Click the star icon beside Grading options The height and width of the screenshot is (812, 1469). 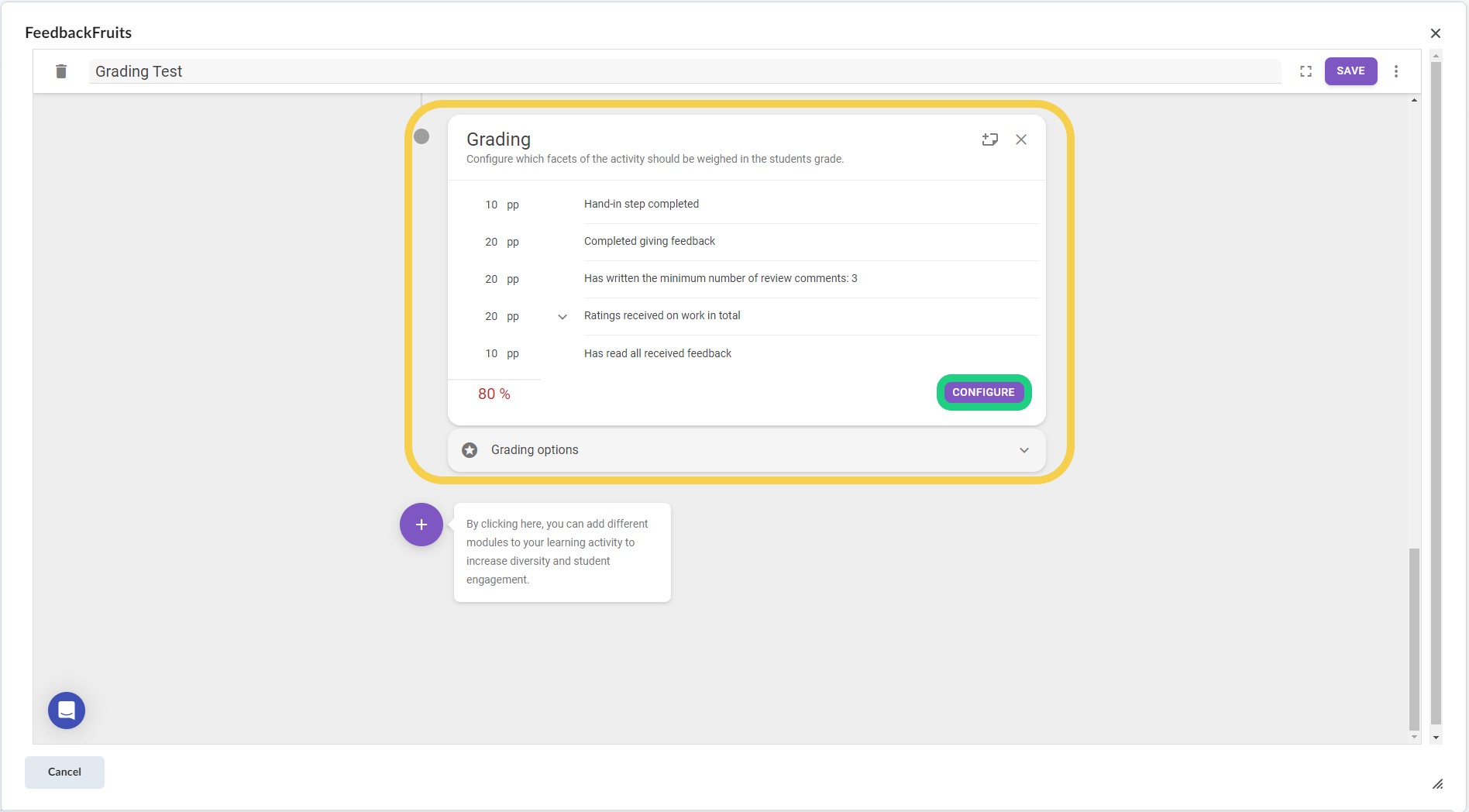[470, 450]
